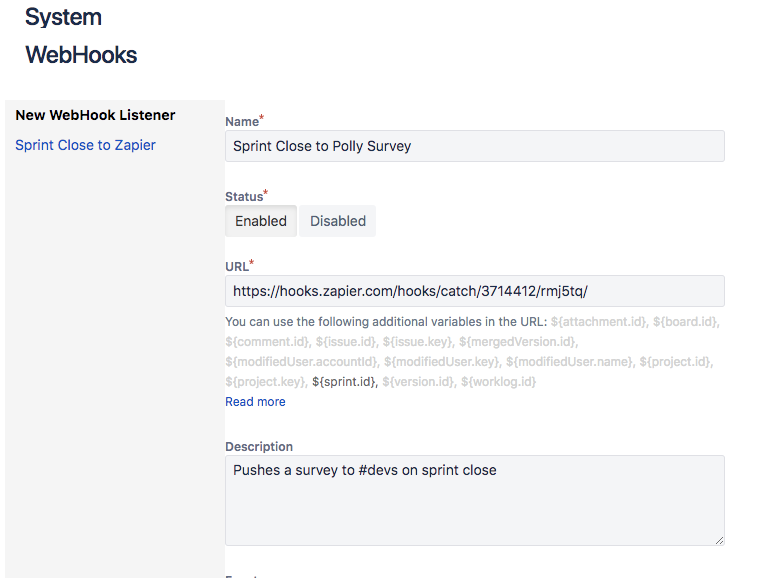776x578 pixels.
Task: Click the System heading text
Action: tap(63, 17)
